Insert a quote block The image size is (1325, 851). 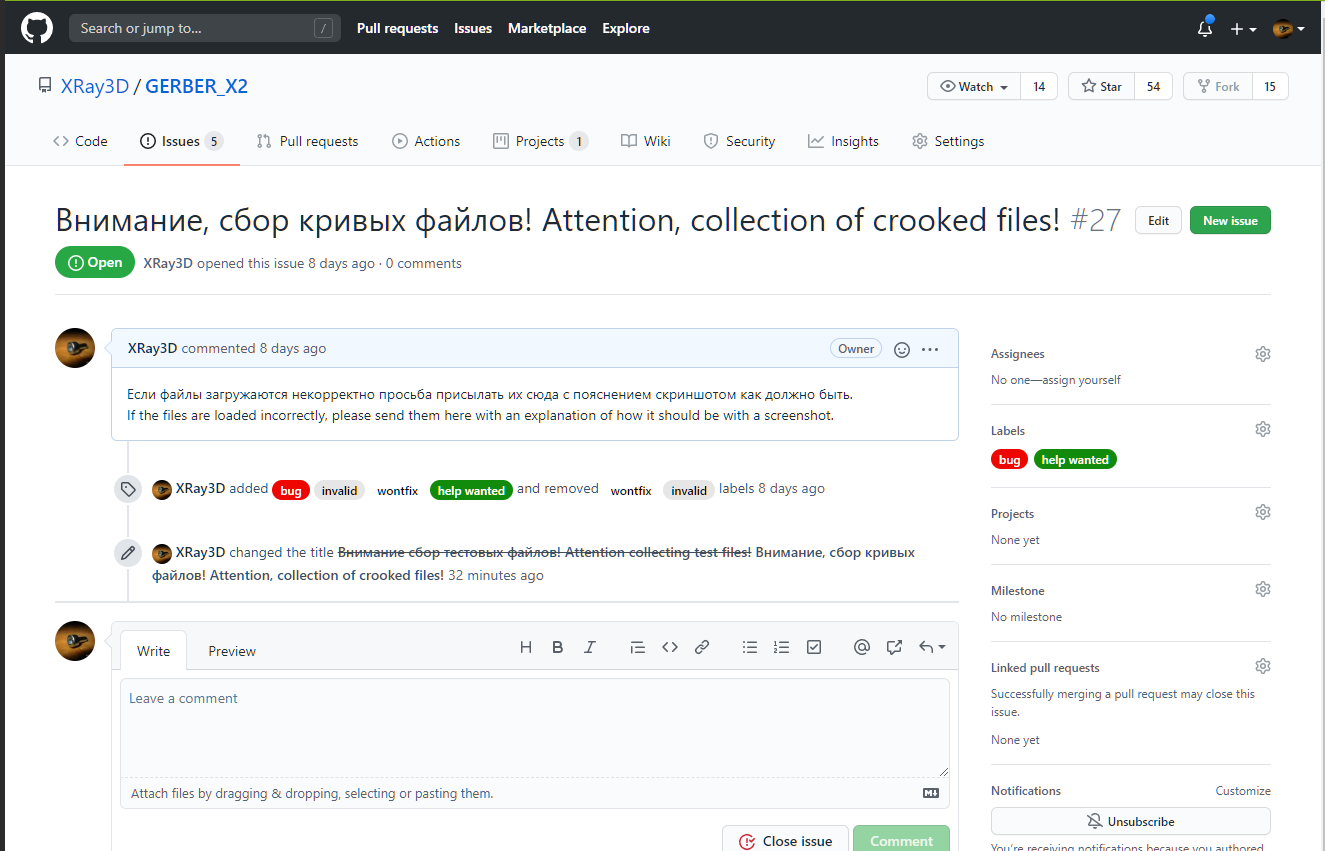point(638,647)
